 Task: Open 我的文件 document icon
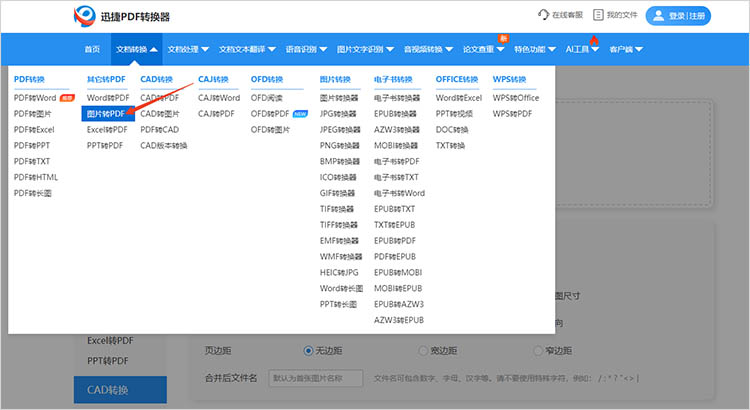pos(598,15)
